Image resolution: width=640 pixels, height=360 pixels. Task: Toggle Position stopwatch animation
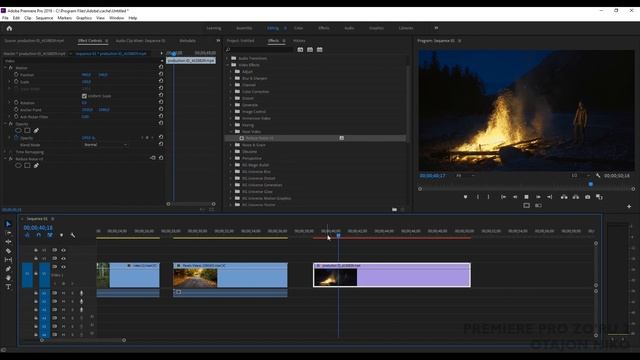16,75
